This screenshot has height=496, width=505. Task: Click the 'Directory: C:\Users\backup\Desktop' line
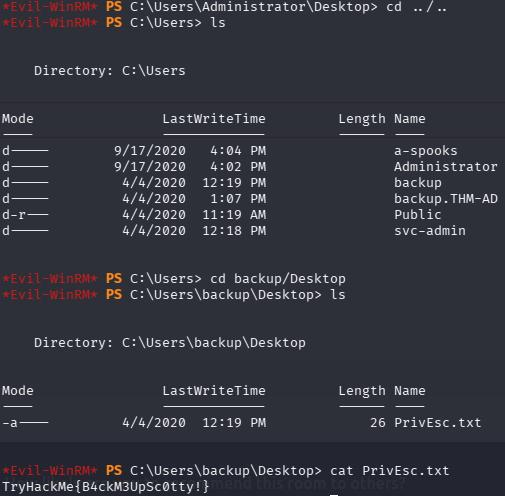(170, 343)
